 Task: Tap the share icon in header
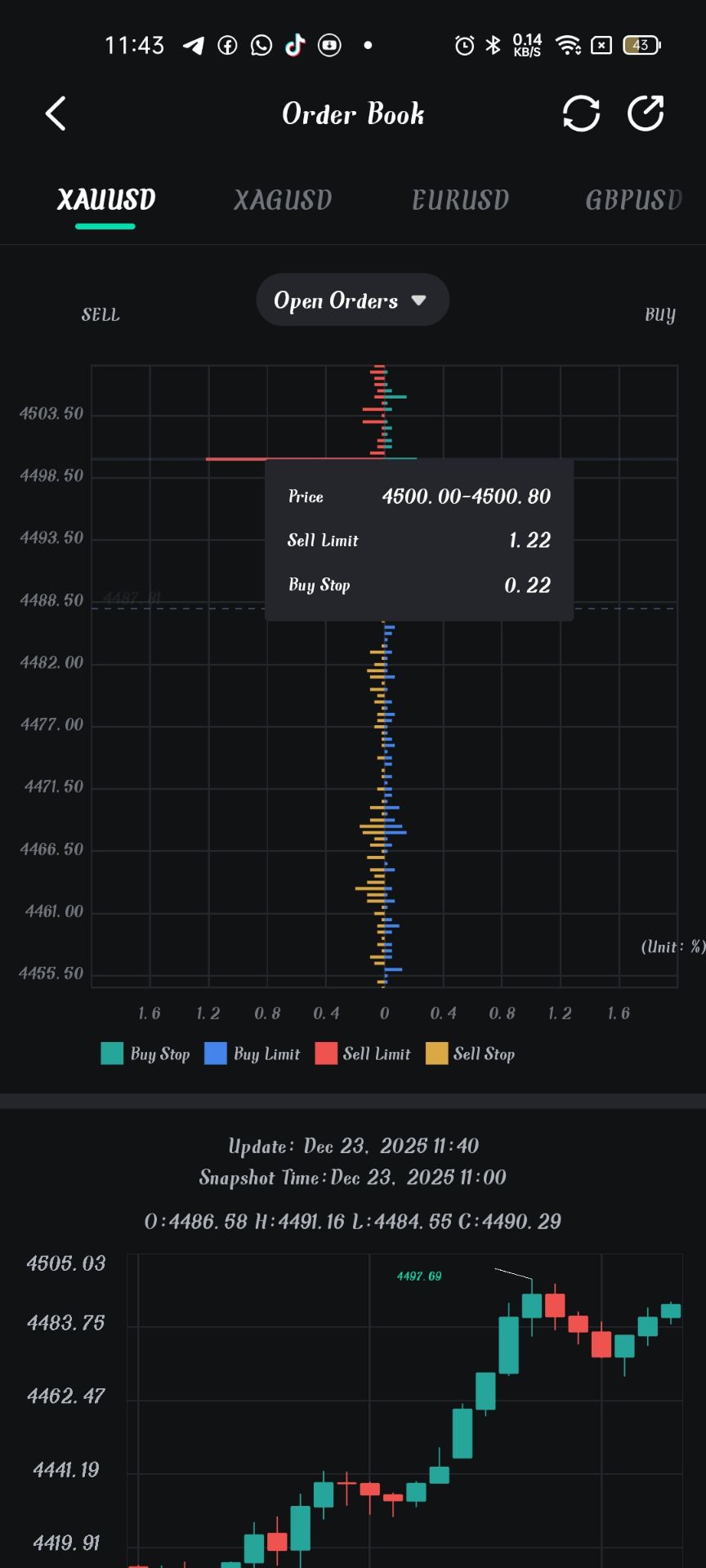(x=646, y=114)
